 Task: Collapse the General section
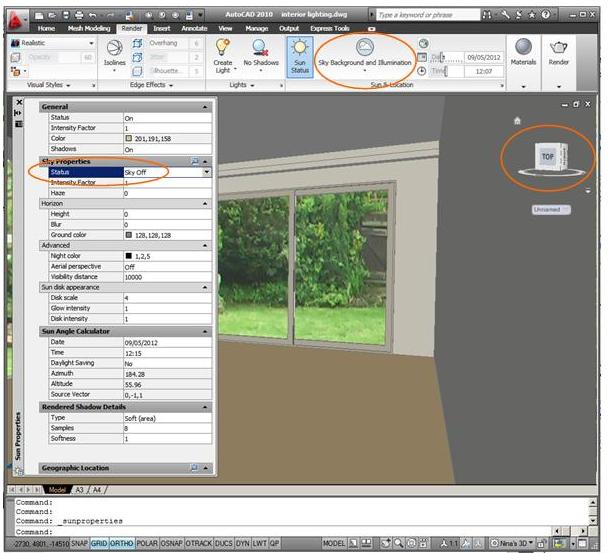point(205,107)
